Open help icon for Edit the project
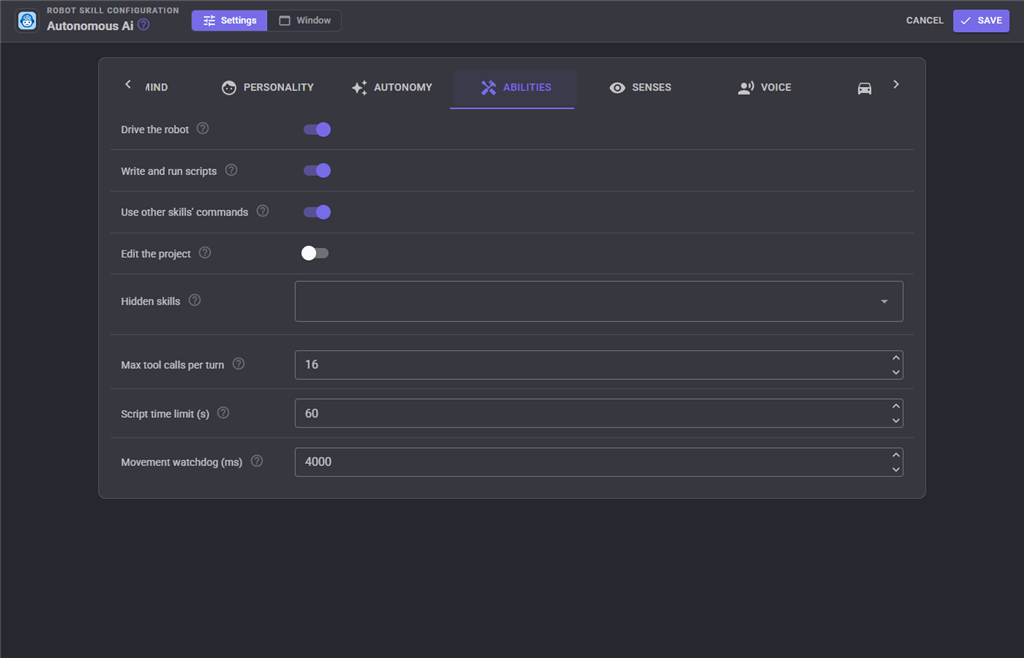Image resolution: width=1024 pixels, height=658 pixels. (205, 253)
